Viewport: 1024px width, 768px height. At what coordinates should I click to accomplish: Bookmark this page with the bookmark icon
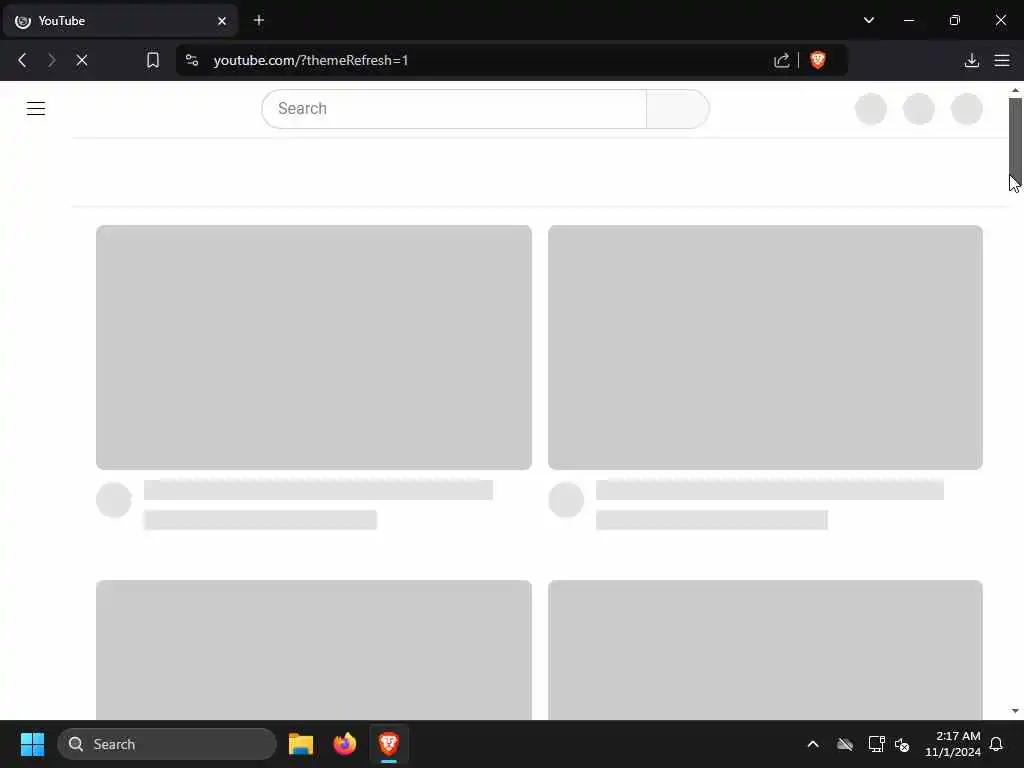[x=153, y=60]
